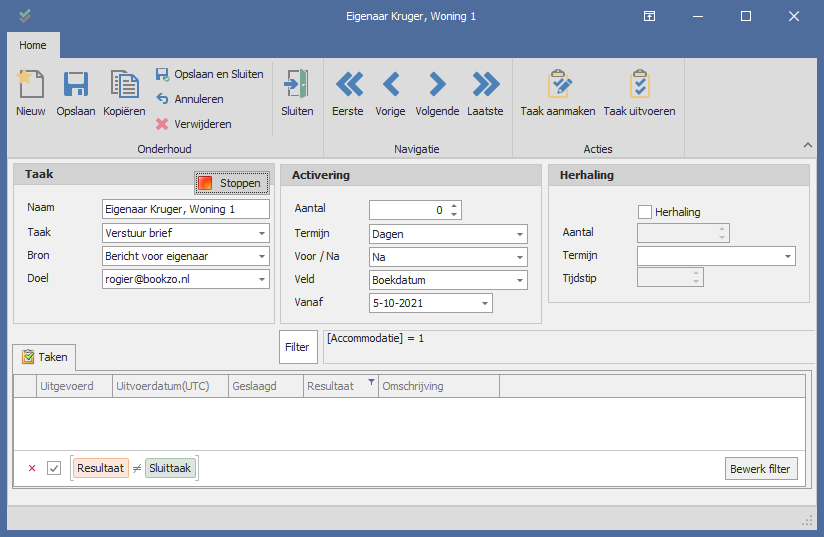Open the Doel dropdown with rogier@bookzo.nl
Screen dimensions: 824x537
tap(262, 280)
